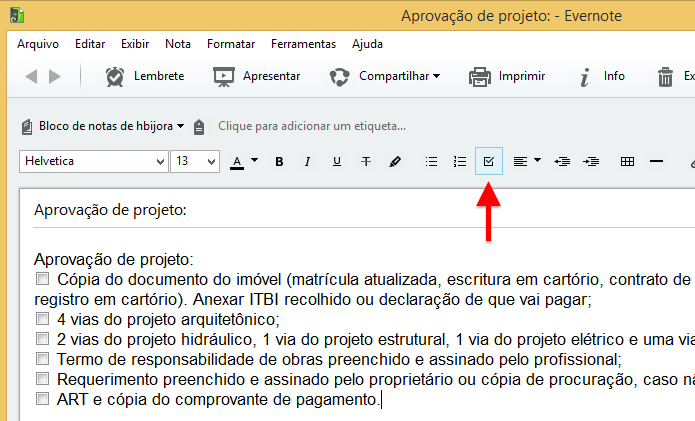Toggle italic formatting
The image size is (695, 421).
(x=307, y=162)
